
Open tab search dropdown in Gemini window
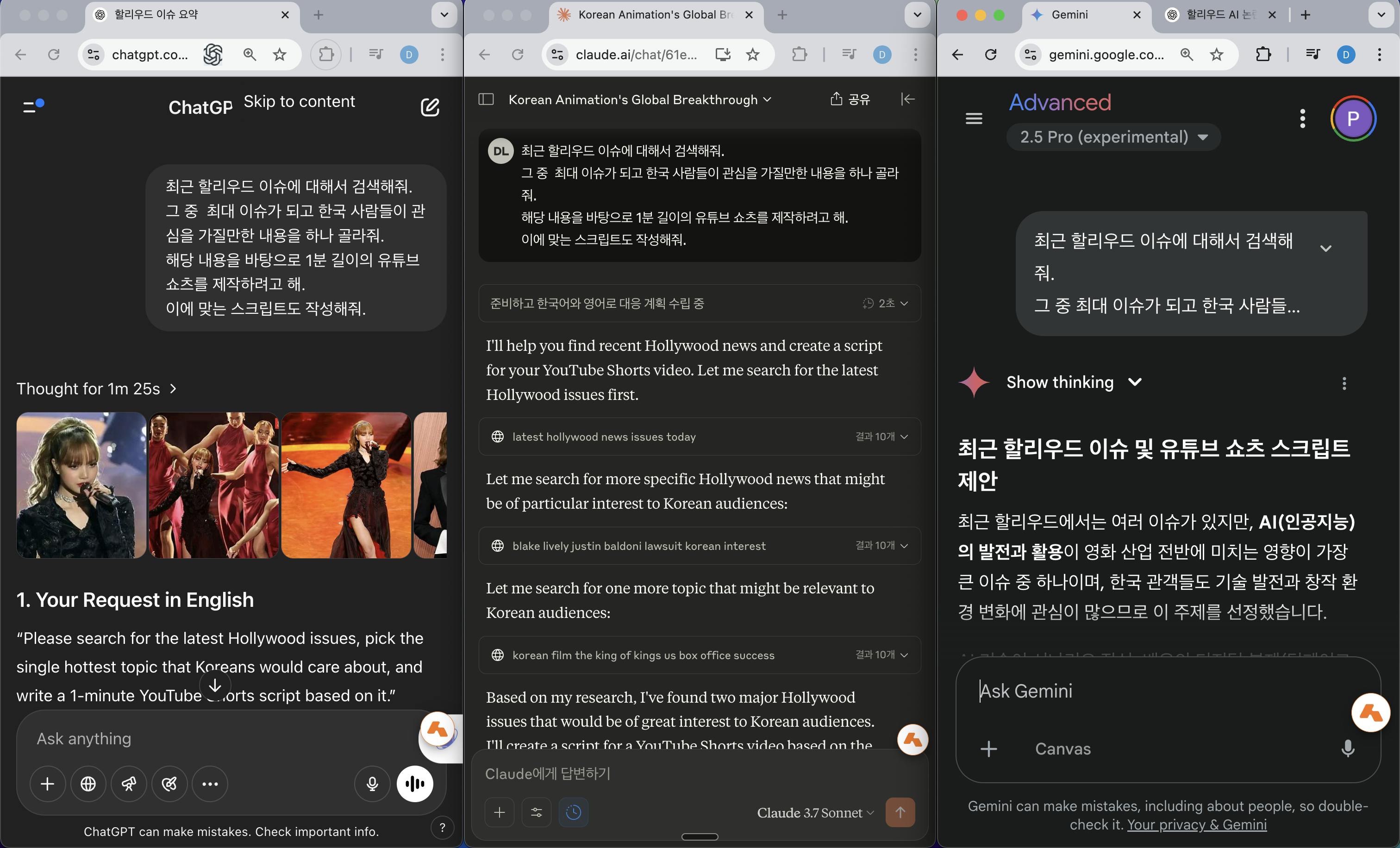click(1381, 15)
